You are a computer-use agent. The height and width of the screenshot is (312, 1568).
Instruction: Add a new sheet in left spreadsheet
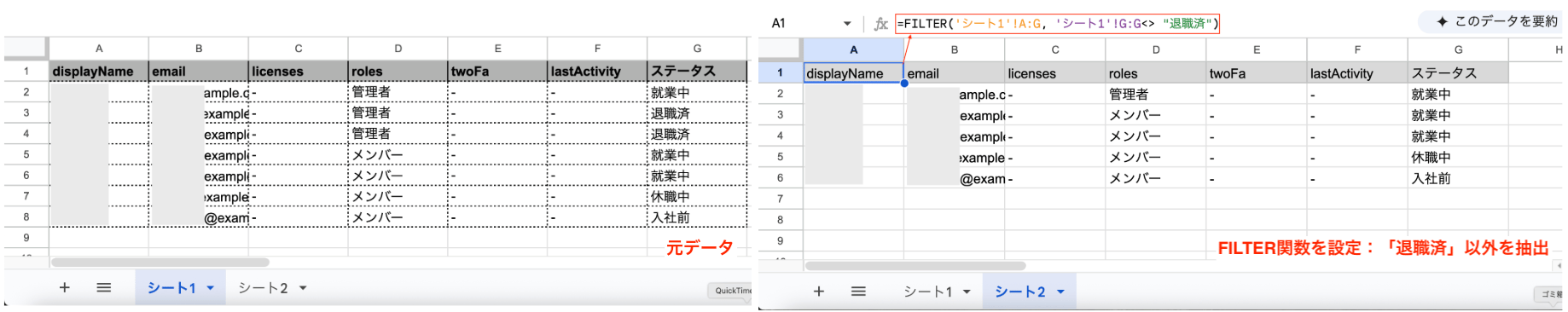(x=64, y=288)
